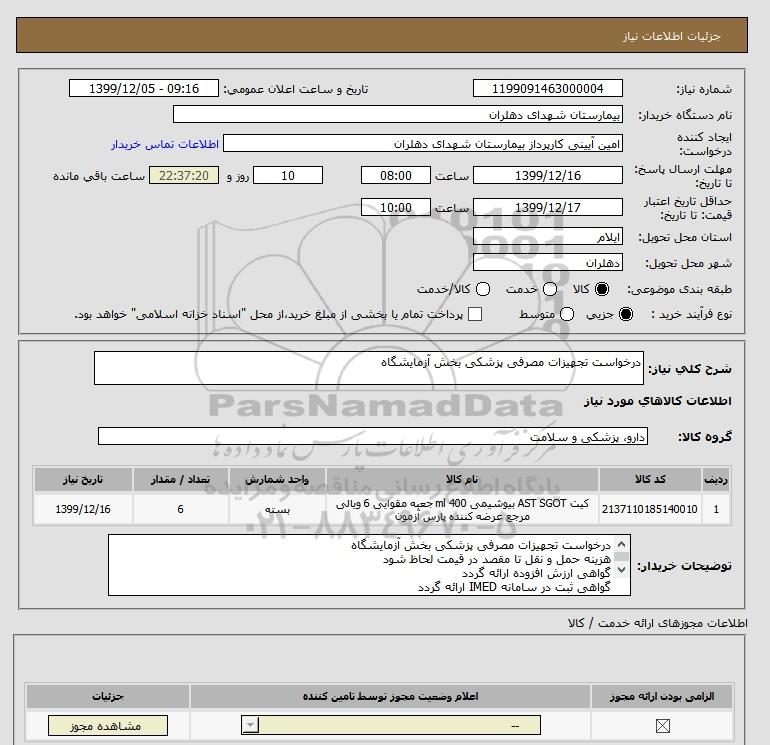Click the جزئیات column header
Viewport: 770px width, 745px height.
pos(108,696)
